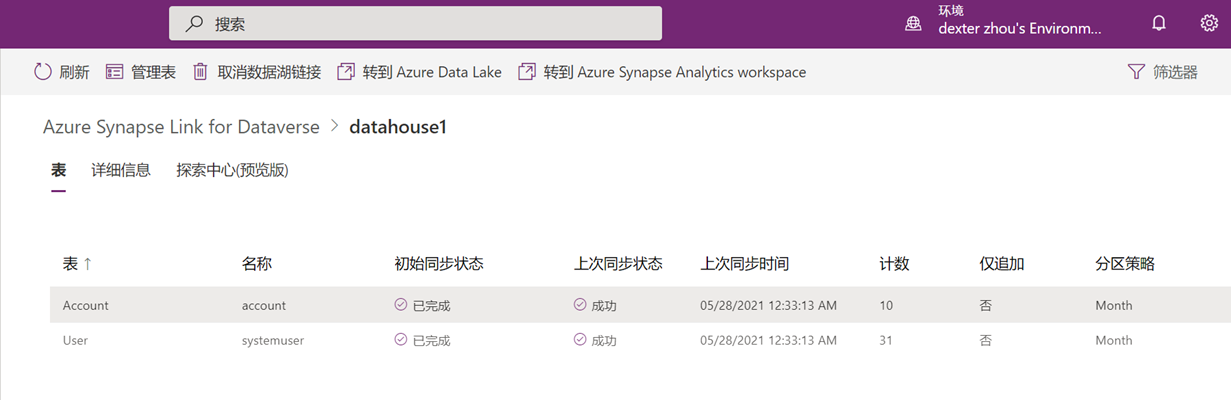Click the breadcrumb chevron before datahouse1
This screenshot has width=1231, height=400.
[334, 127]
